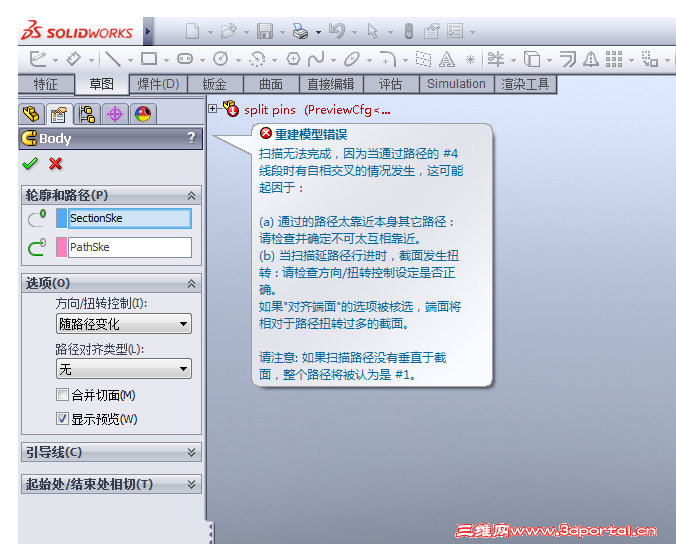Switch to the 特征 tab

click(x=46, y=84)
